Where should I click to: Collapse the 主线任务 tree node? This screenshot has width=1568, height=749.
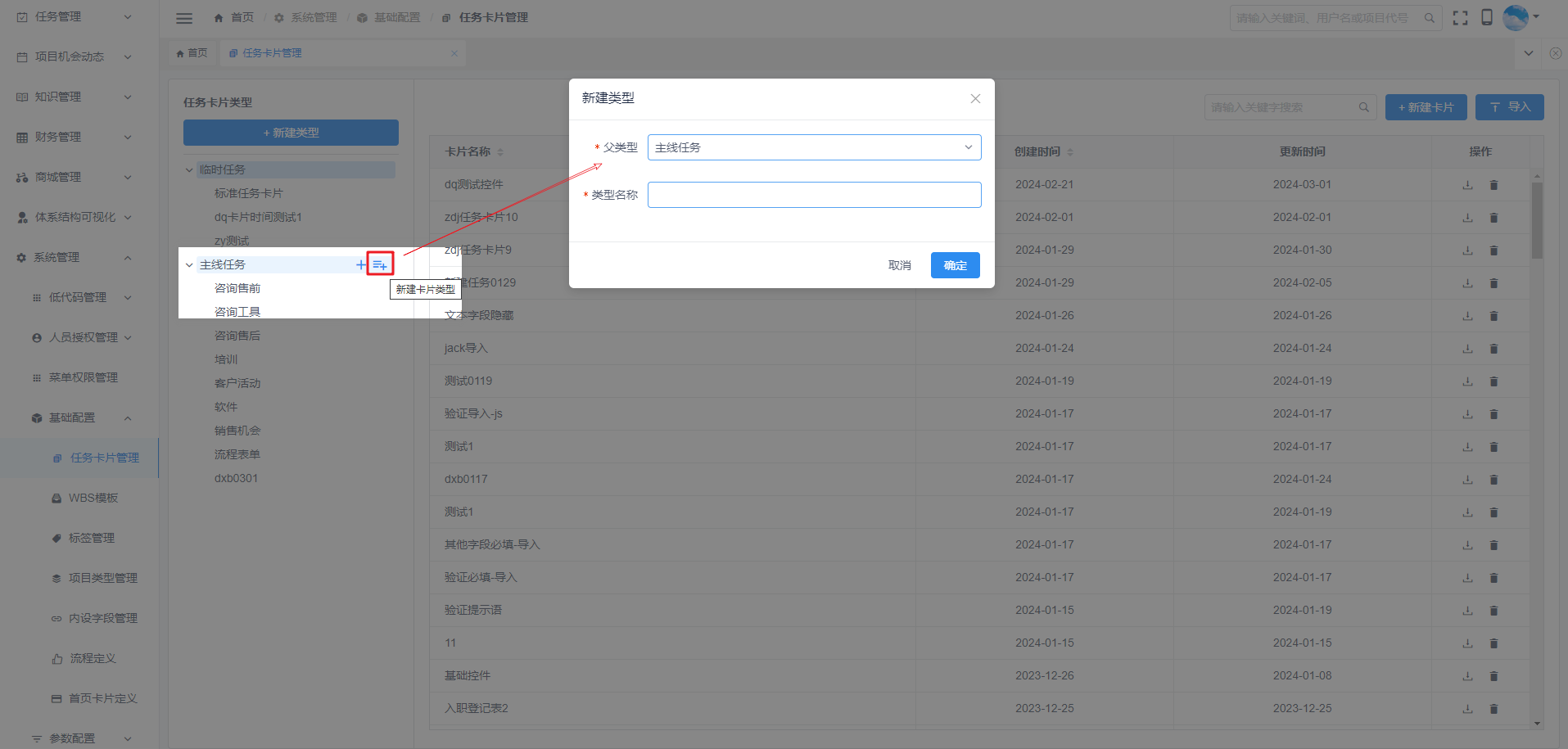(x=189, y=265)
